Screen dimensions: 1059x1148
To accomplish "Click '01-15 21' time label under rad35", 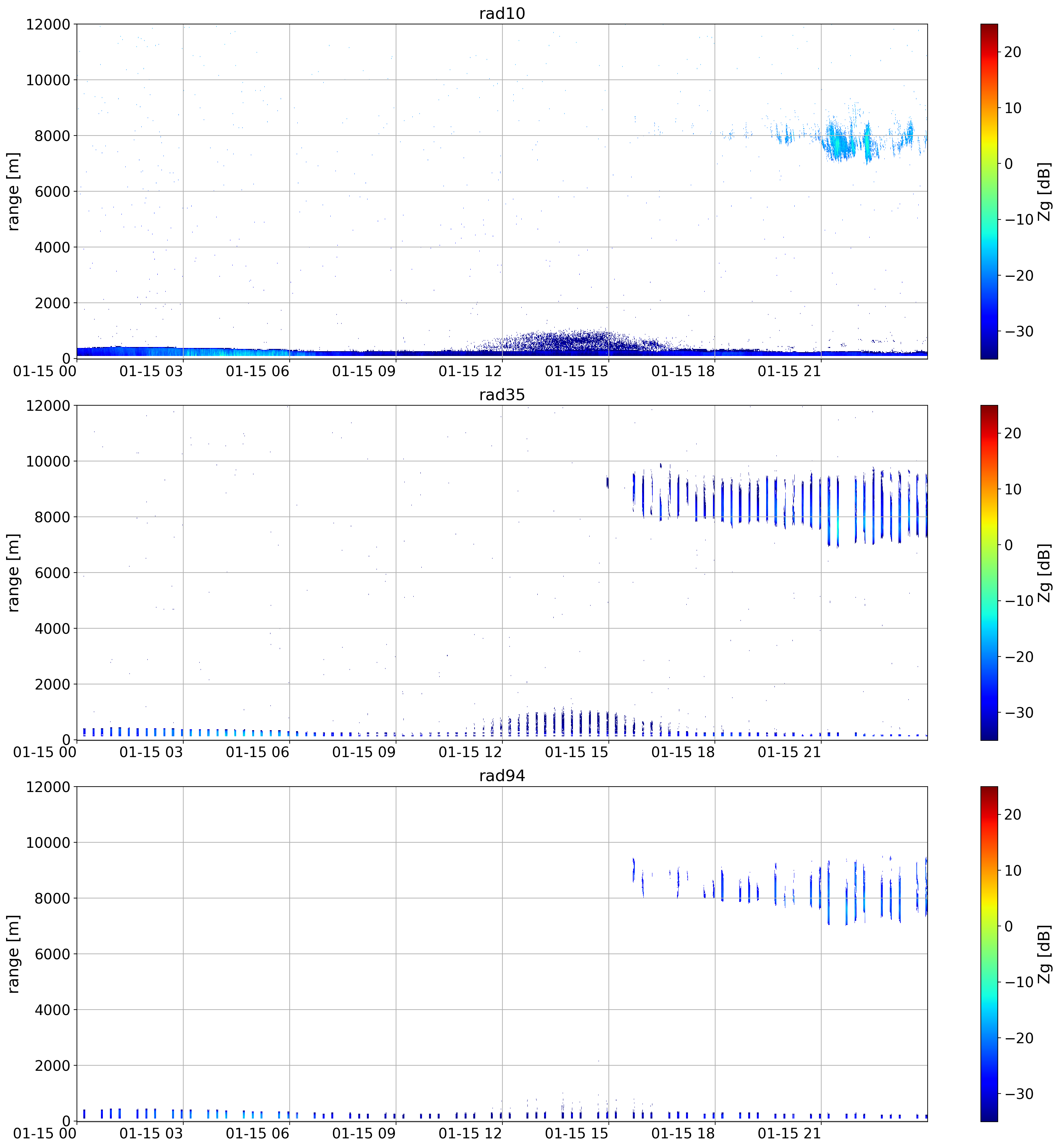I will click(790, 752).
